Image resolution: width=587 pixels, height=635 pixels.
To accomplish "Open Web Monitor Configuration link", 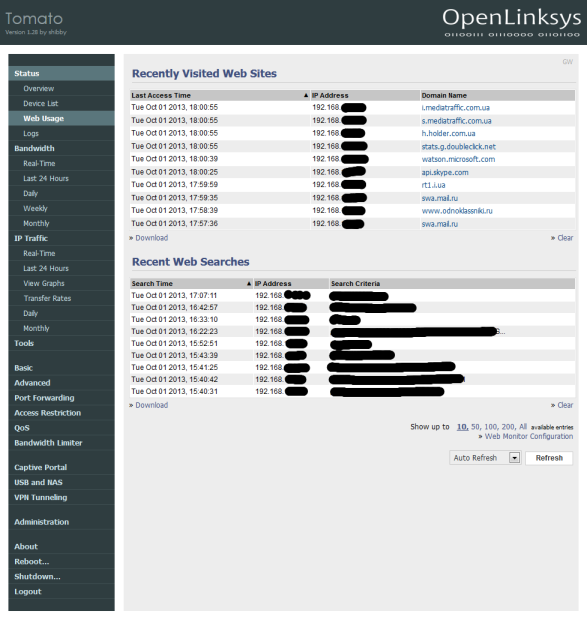I will pyautogui.click(x=529, y=437).
